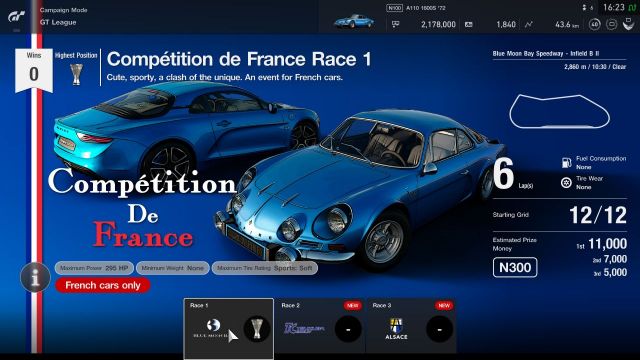Click the credits icon beside 2,178,000

click(x=395, y=24)
